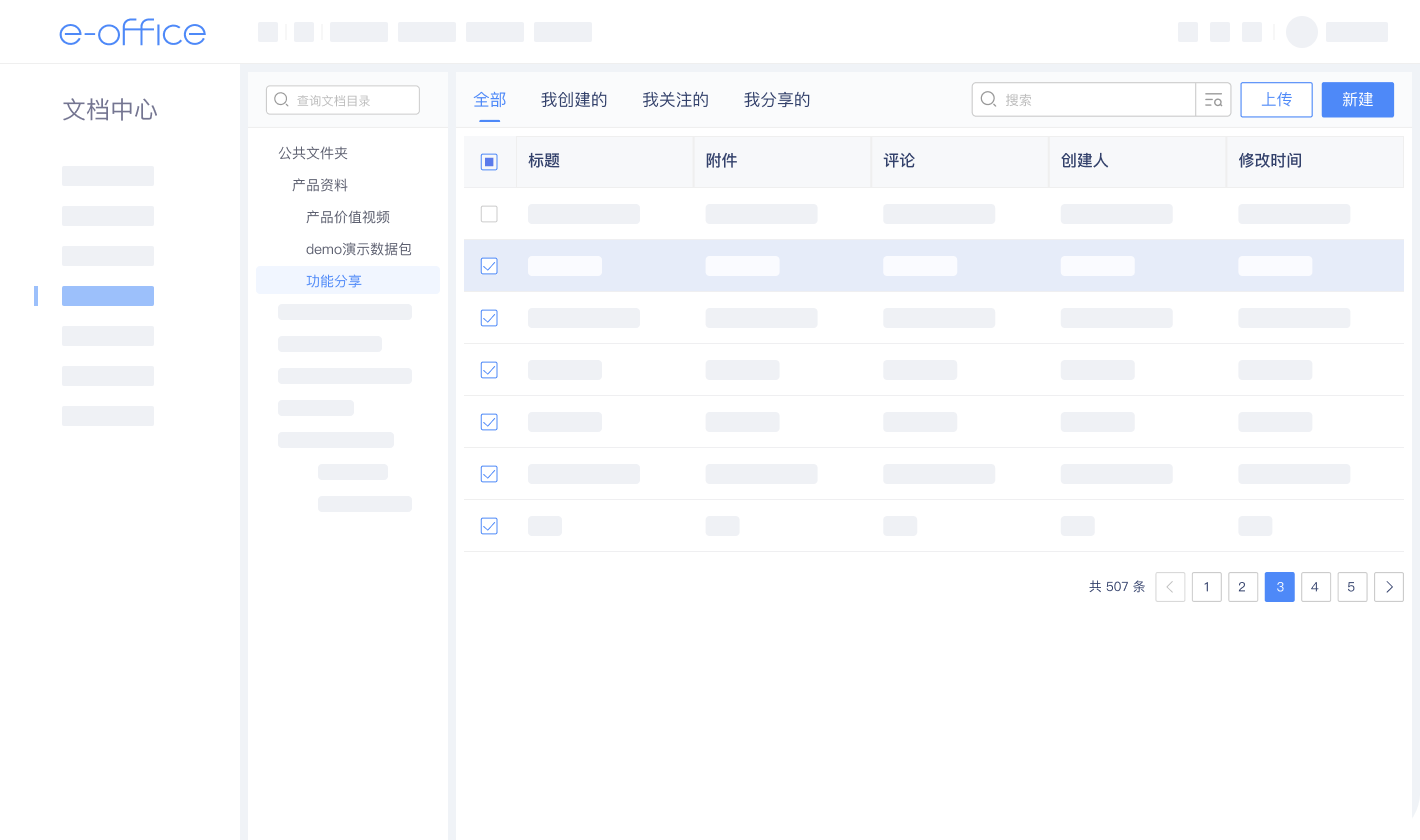Viewport: 1420px width, 840px height.
Task: Uncheck the highlighted row's checkbox
Action: pyautogui.click(x=489, y=266)
